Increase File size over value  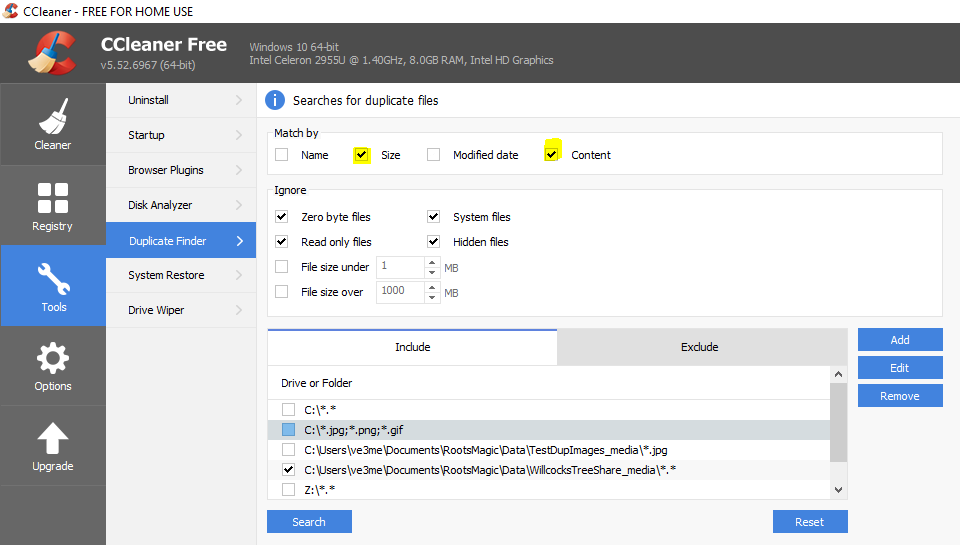[x=432, y=287]
